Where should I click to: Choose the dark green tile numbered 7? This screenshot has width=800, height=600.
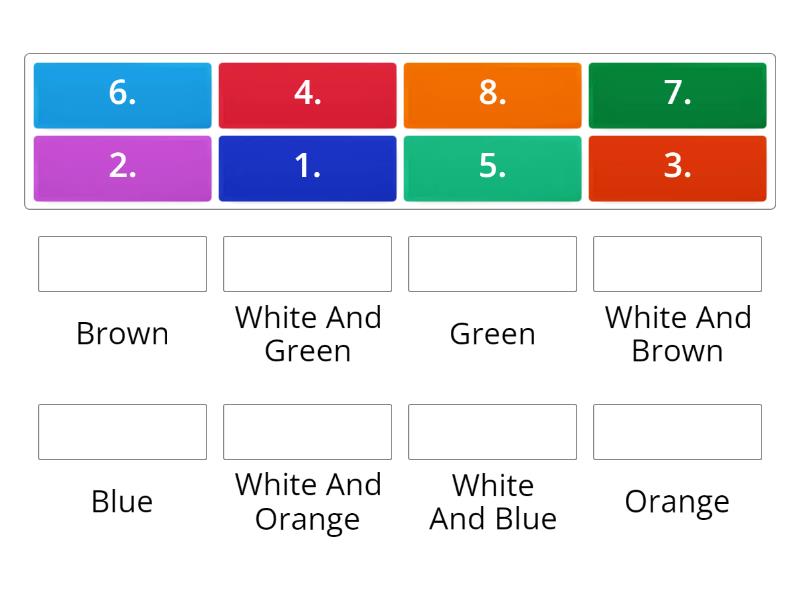pos(678,95)
